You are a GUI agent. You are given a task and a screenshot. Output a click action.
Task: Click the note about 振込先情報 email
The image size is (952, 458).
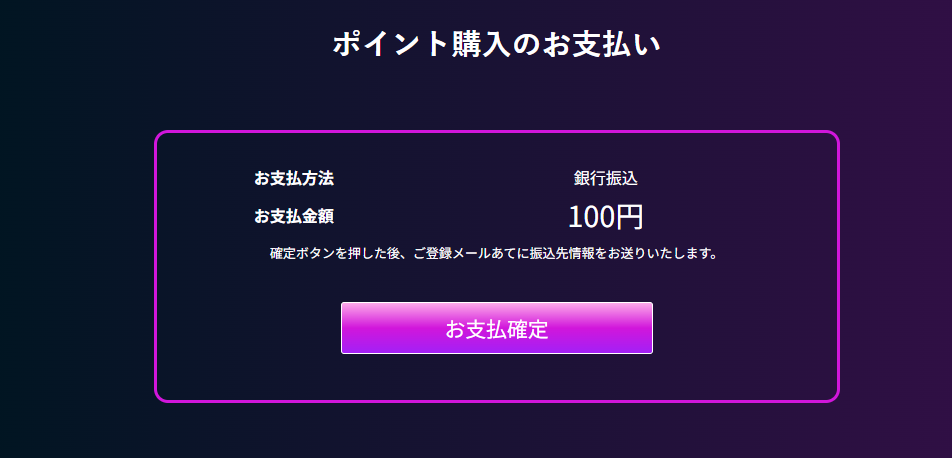pyautogui.click(x=494, y=253)
